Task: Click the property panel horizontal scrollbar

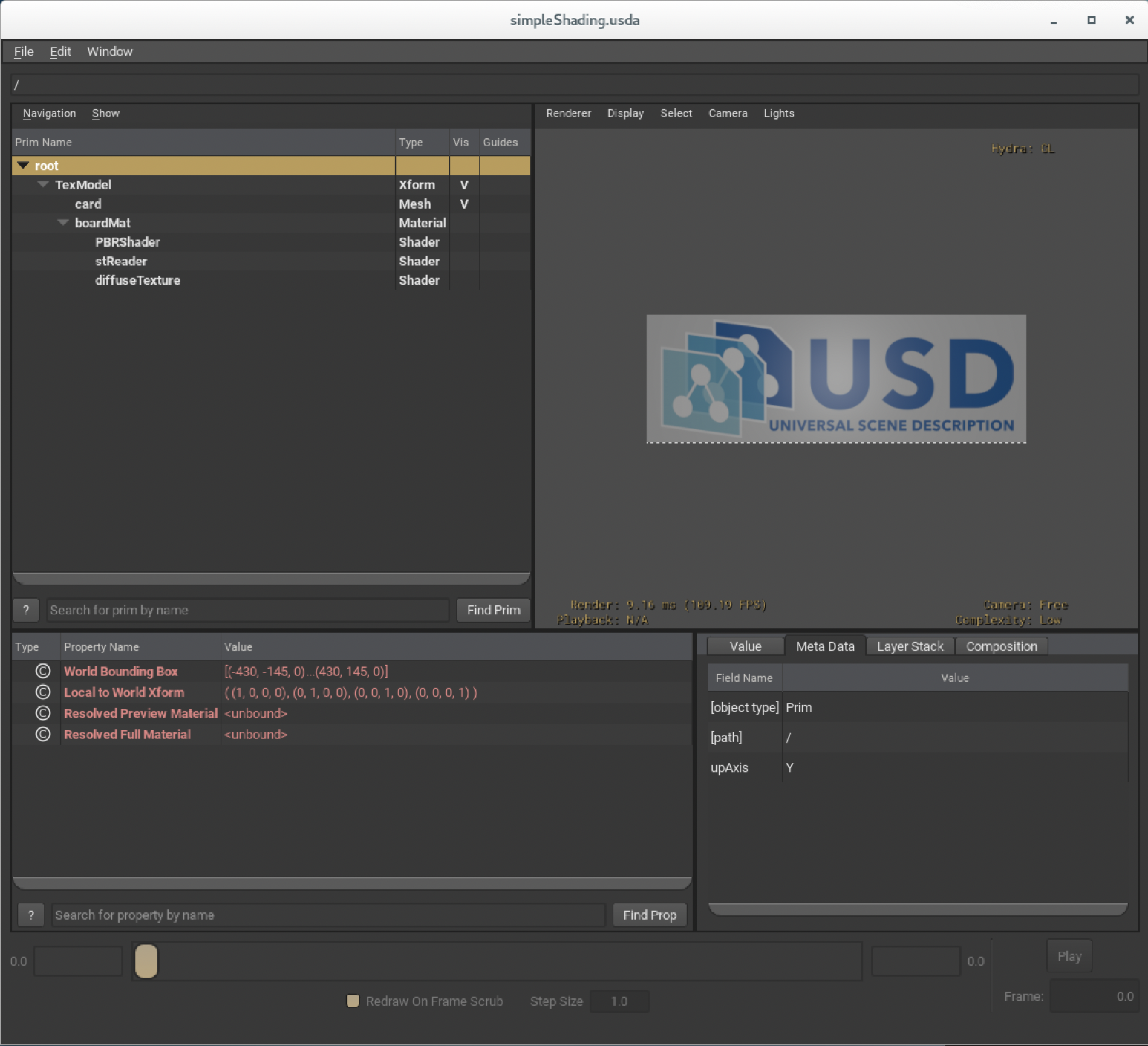Action: pos(352,883)
